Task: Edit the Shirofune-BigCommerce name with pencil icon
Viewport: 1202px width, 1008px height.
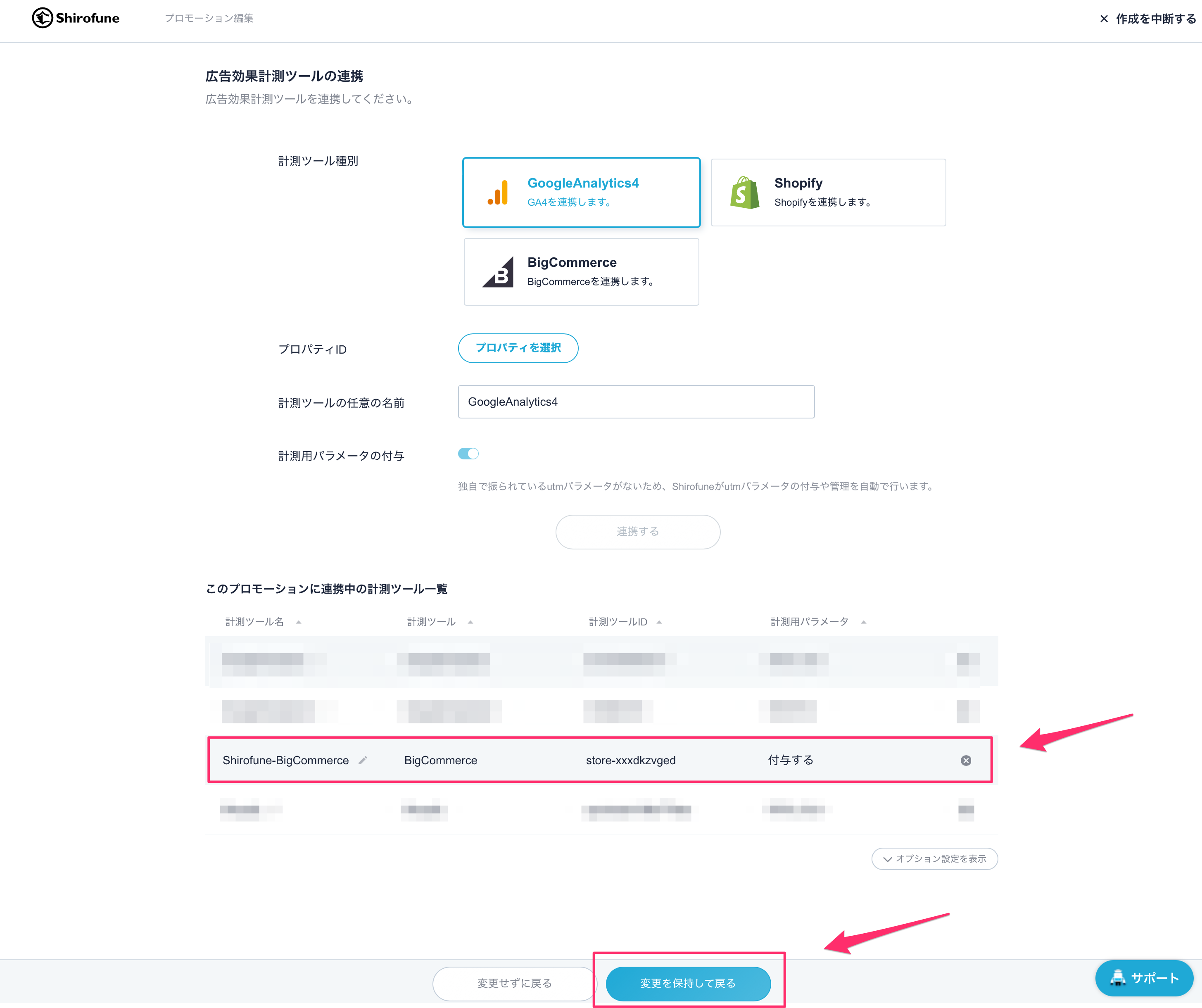Action: 362,760
